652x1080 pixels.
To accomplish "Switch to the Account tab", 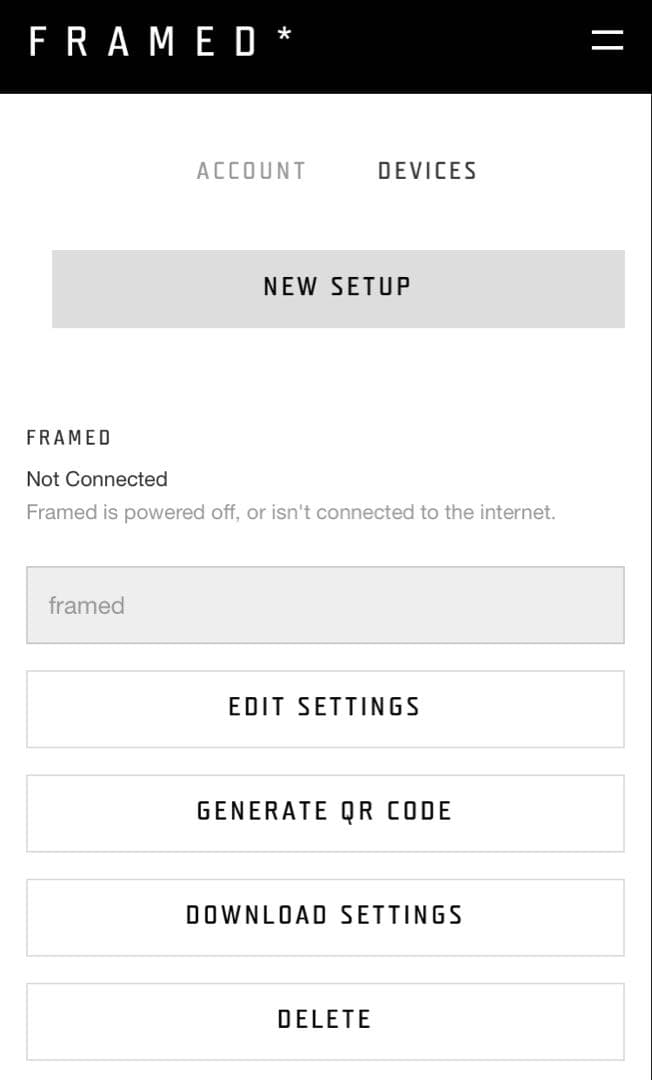I will tap(251, 171).
